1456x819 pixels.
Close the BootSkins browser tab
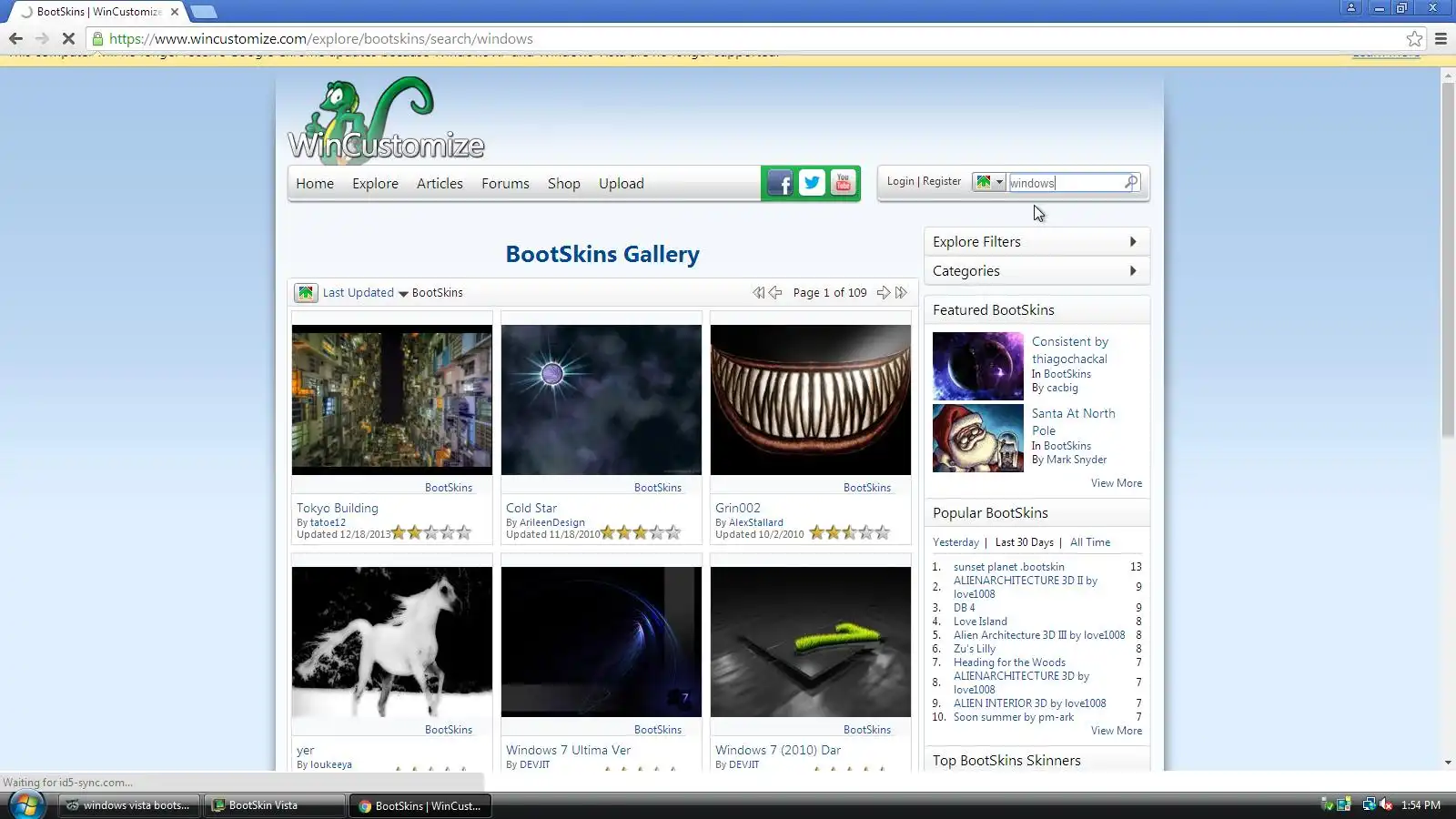coord(175,12)
